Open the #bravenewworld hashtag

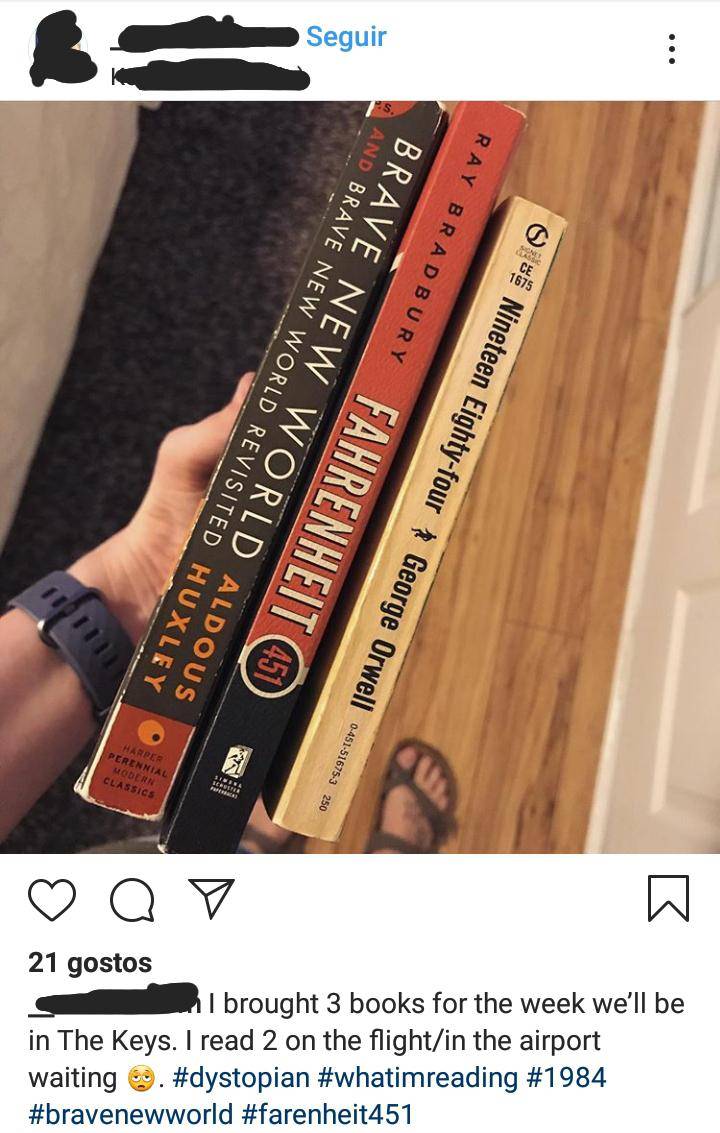[x=130, y=1113]
